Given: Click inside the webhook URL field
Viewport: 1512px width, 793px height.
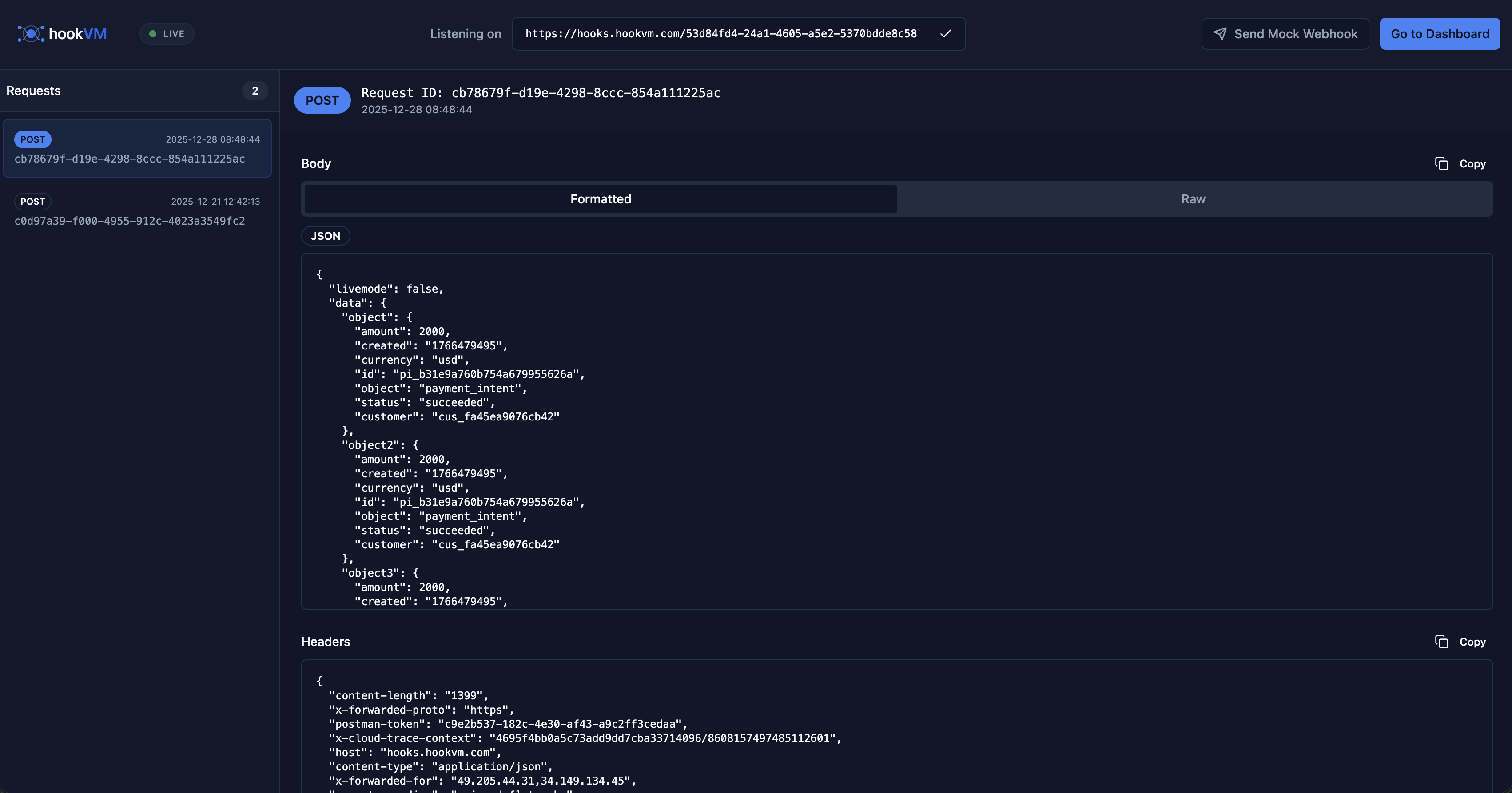Looking at the screenshot, I should point(722,33).
